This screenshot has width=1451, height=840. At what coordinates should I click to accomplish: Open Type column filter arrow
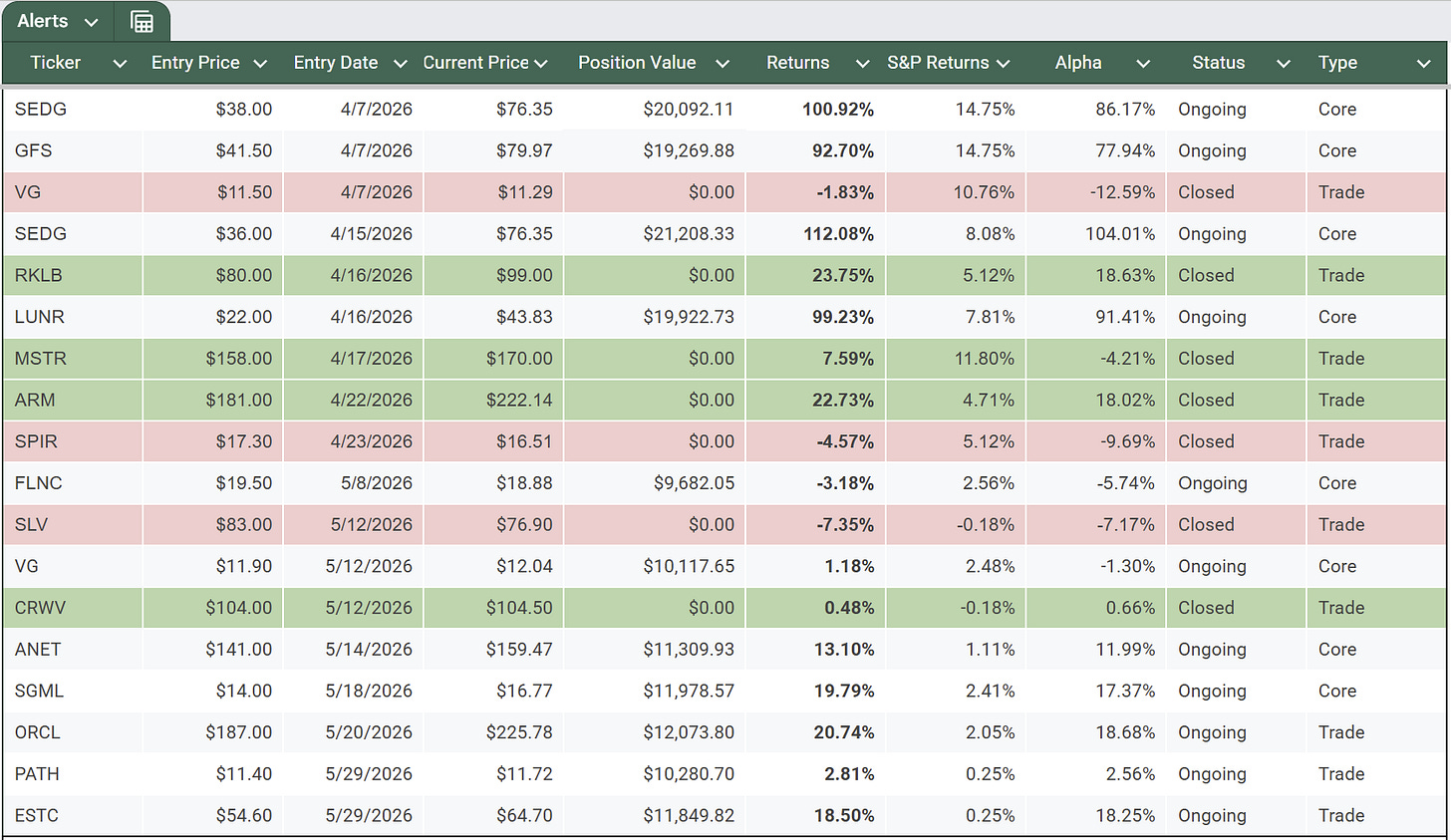pyautogui.click(x=1424, y=64)
